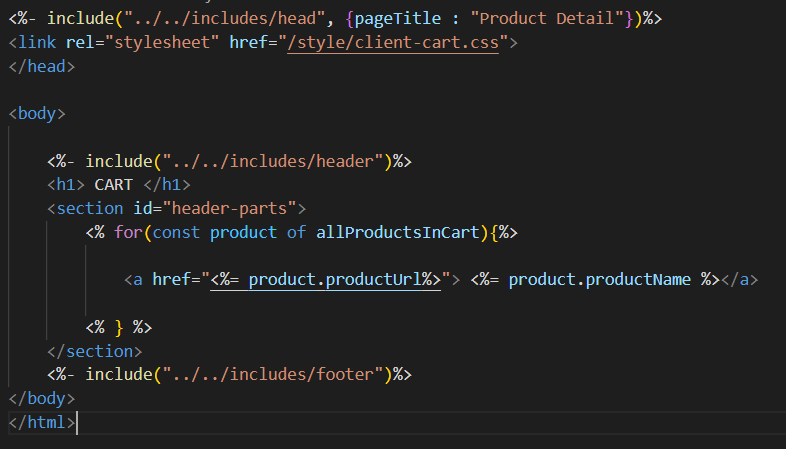Click the closing </section> tag
This screenshot has height=449, width=786.
coord(95,351)
